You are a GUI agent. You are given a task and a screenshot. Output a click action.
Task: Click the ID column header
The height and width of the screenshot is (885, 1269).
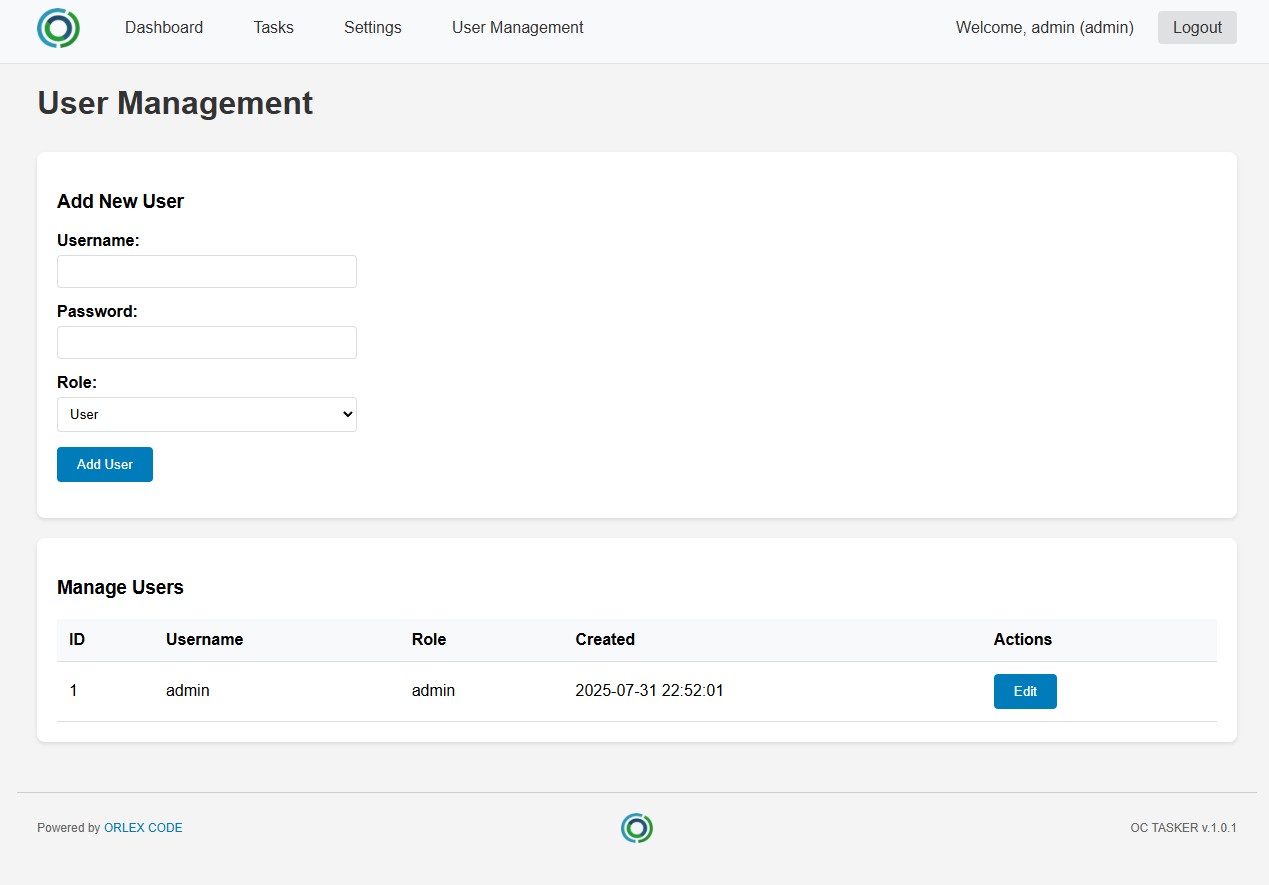coord(77,640)
